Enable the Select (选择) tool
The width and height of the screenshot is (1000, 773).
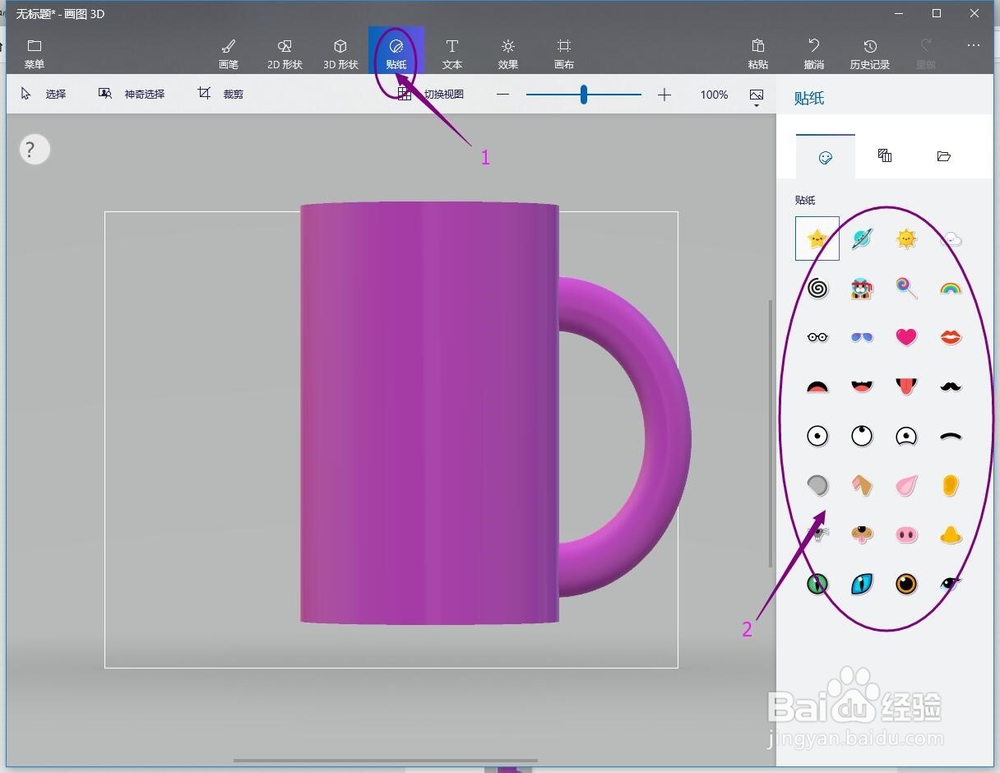[44, 93]
